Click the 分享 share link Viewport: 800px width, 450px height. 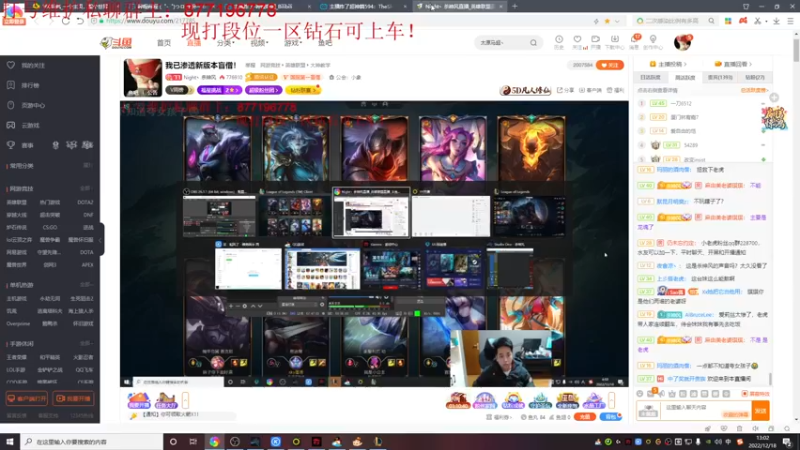click(565, 90)
